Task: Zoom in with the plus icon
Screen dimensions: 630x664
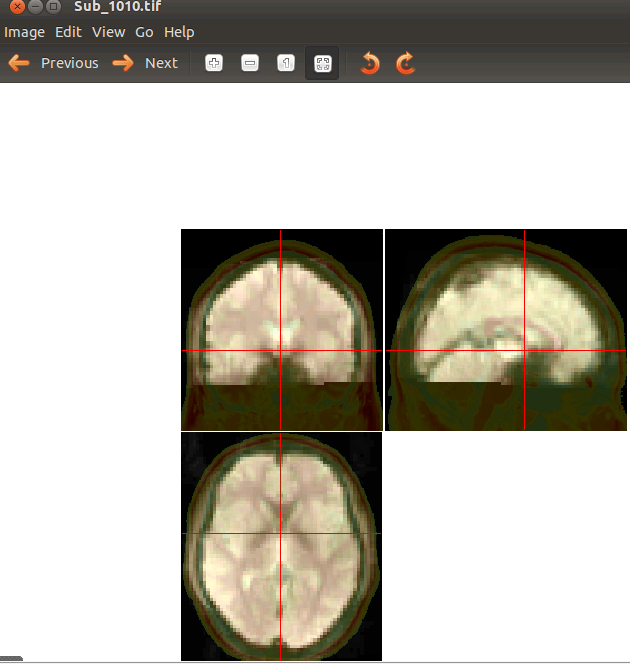Action: [x=214, y=64]
